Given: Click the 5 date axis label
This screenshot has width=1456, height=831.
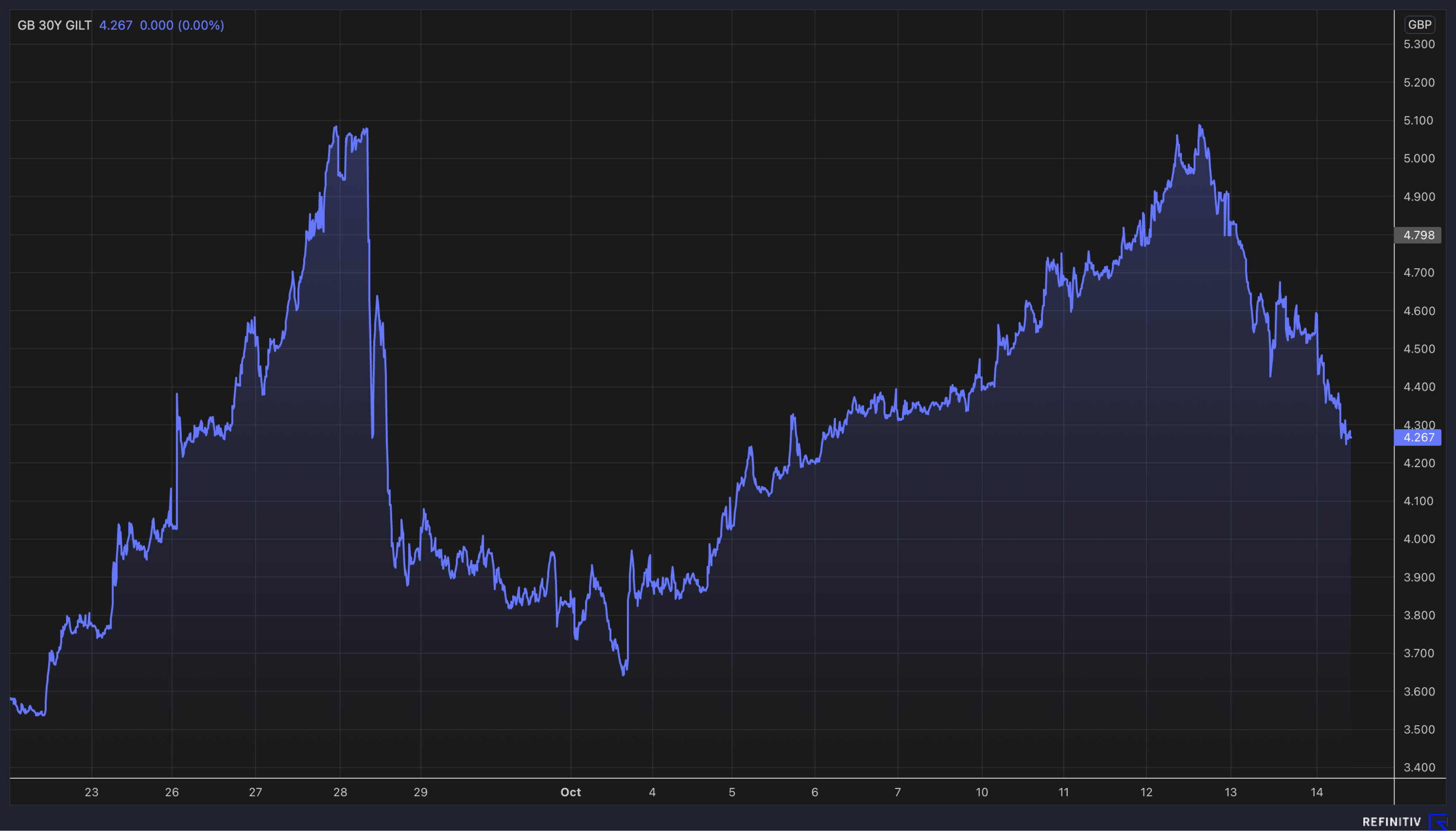Looking at the screenshot, I should [732, 792].
